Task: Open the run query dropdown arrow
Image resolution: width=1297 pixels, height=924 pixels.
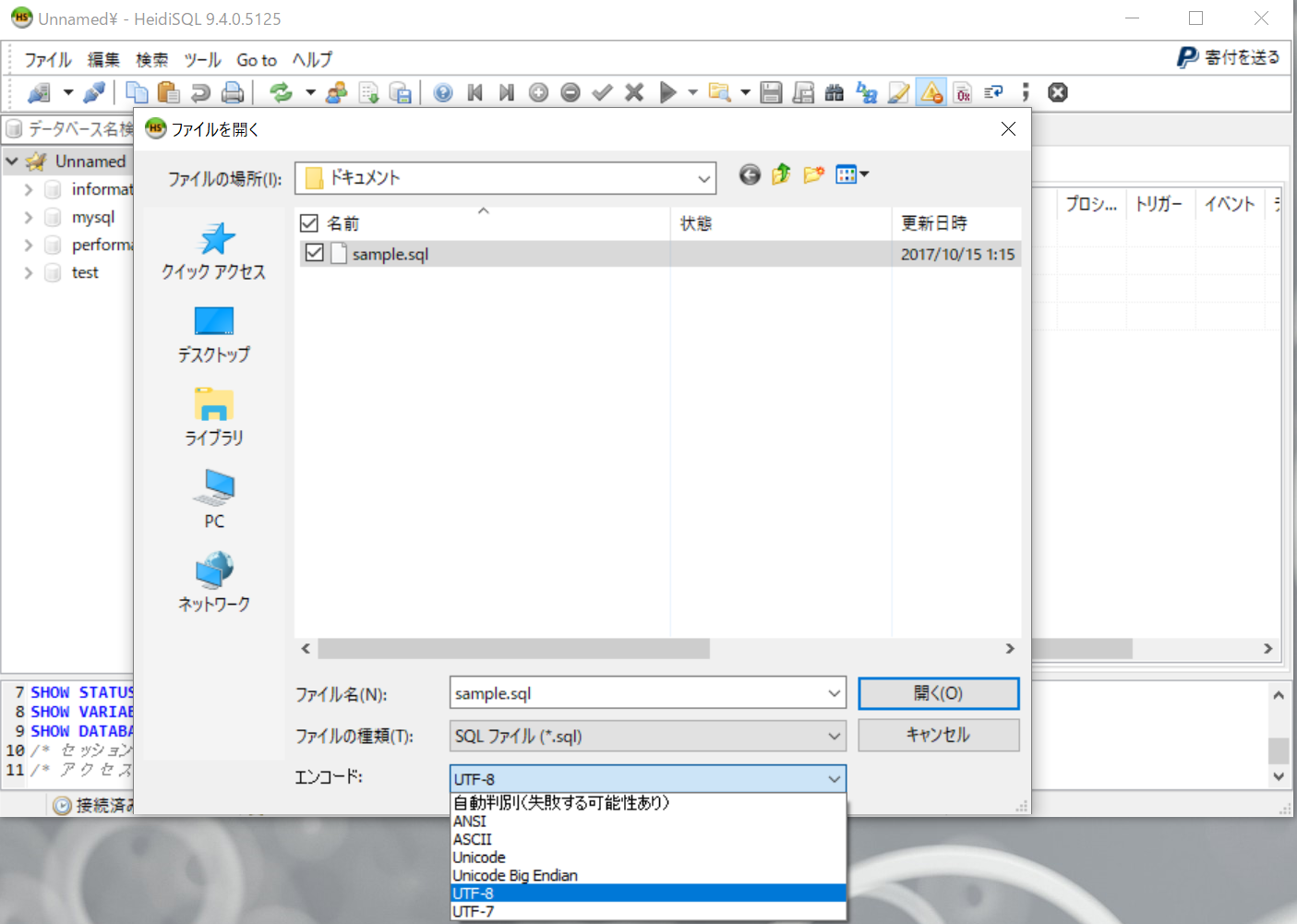Action: point(692,92)
